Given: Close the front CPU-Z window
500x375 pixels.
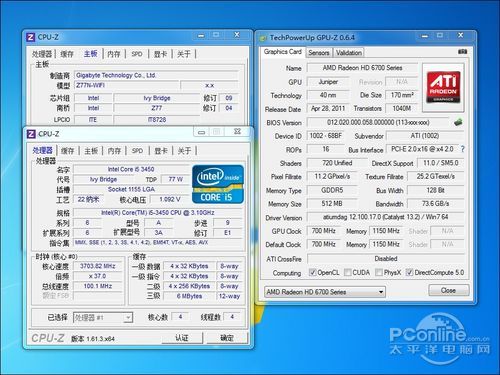Looking at the screenshot, I should click(237, 132).
